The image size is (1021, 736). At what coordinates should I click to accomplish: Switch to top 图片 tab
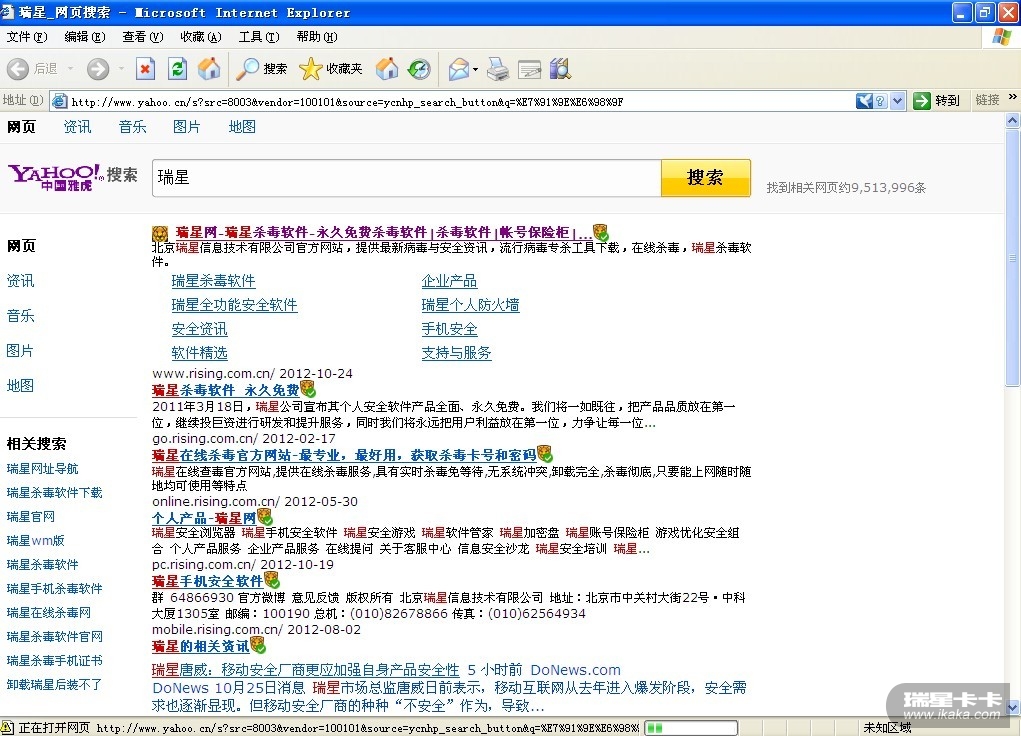(x=186, y=127)
